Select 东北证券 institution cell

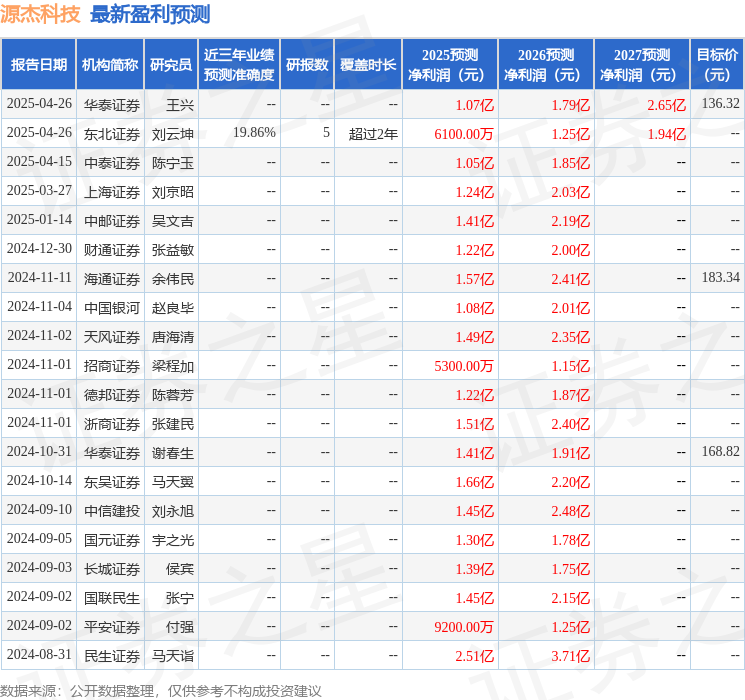point(112,134)
